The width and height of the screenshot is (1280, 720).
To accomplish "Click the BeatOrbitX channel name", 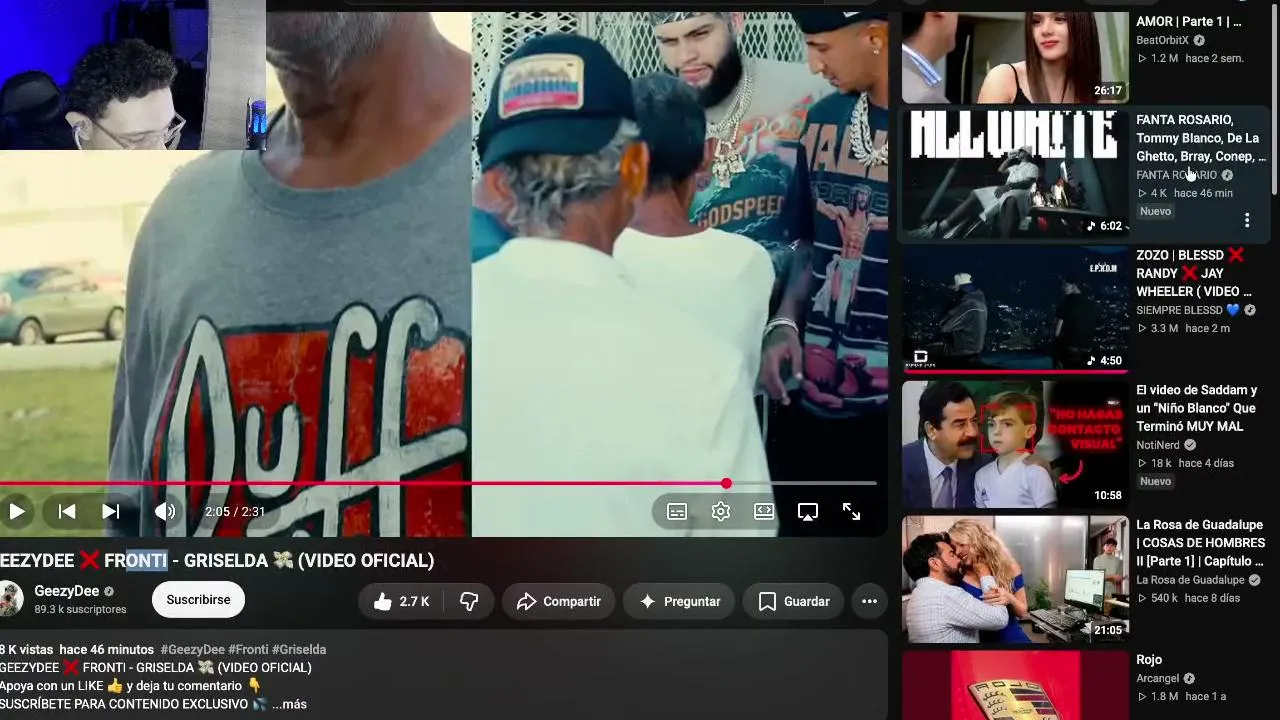I will click(1163, 40).
